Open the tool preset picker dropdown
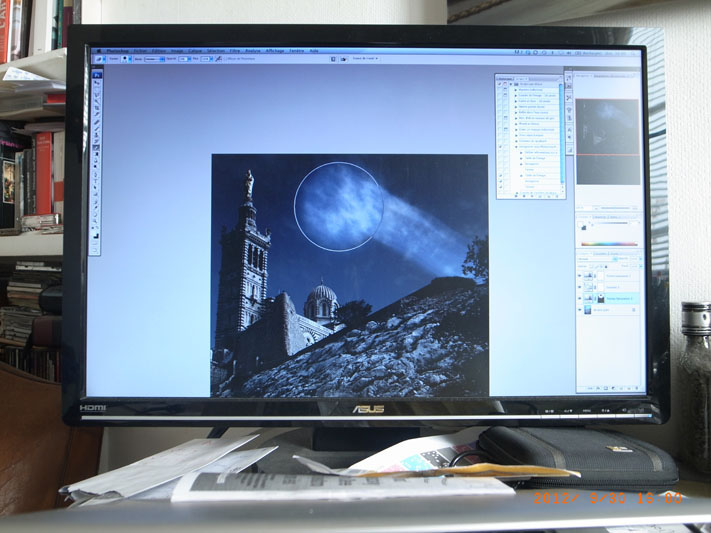This screenshot has width=711, height=533. (104, 59)
